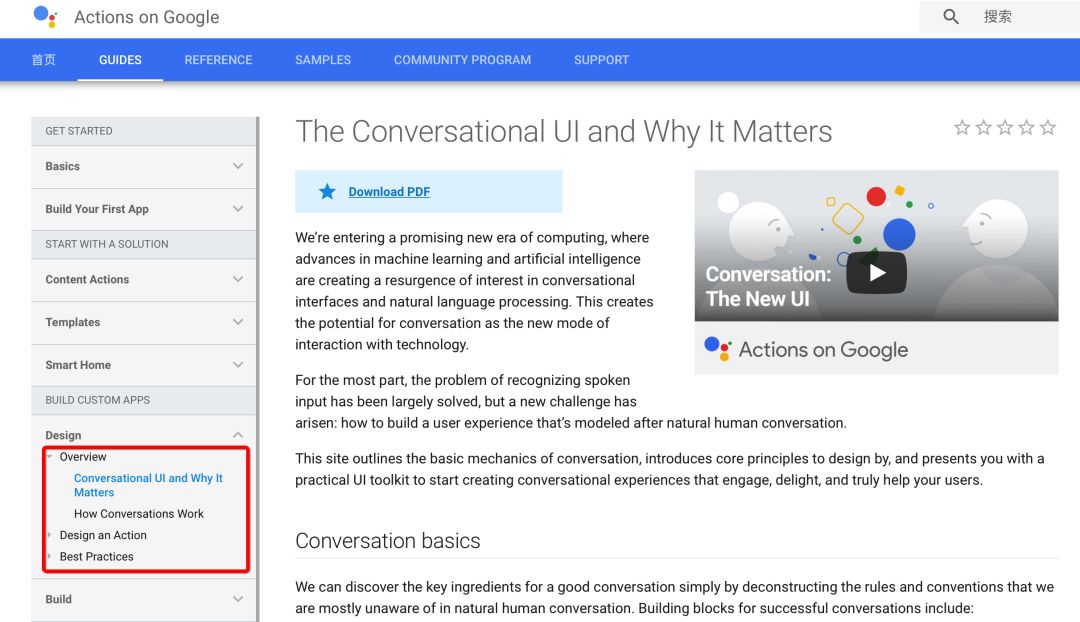Click the Actions on Google logo icon

click(x=45, y=17)
